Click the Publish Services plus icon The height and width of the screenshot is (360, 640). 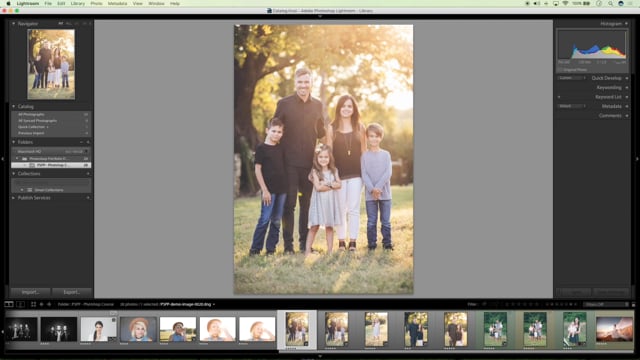pyautogui.click(x=88, y=198)
